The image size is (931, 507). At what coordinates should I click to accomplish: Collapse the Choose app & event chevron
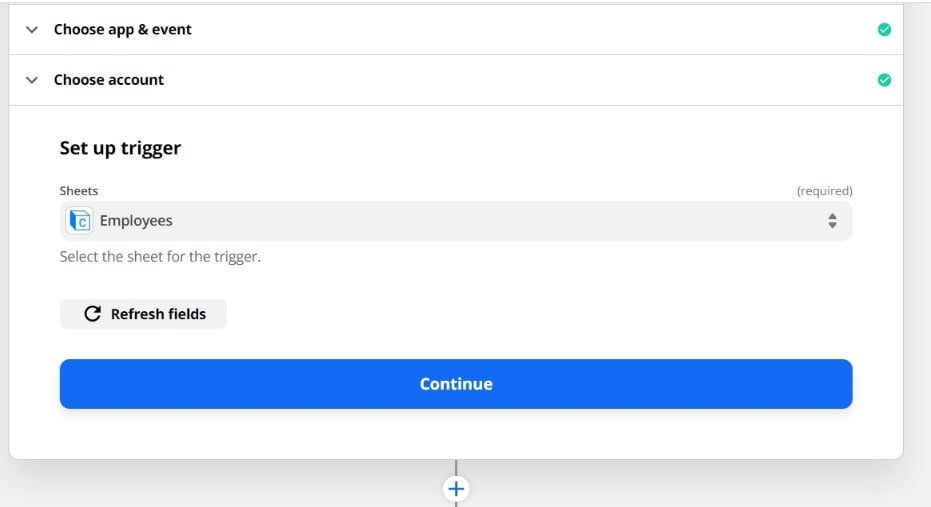point(32,30)
